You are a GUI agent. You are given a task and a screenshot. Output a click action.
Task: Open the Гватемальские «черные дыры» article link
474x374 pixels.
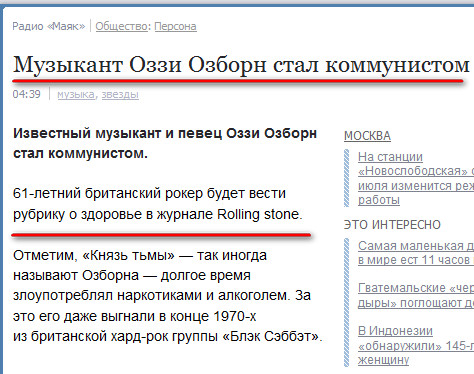tap(416, 295)
